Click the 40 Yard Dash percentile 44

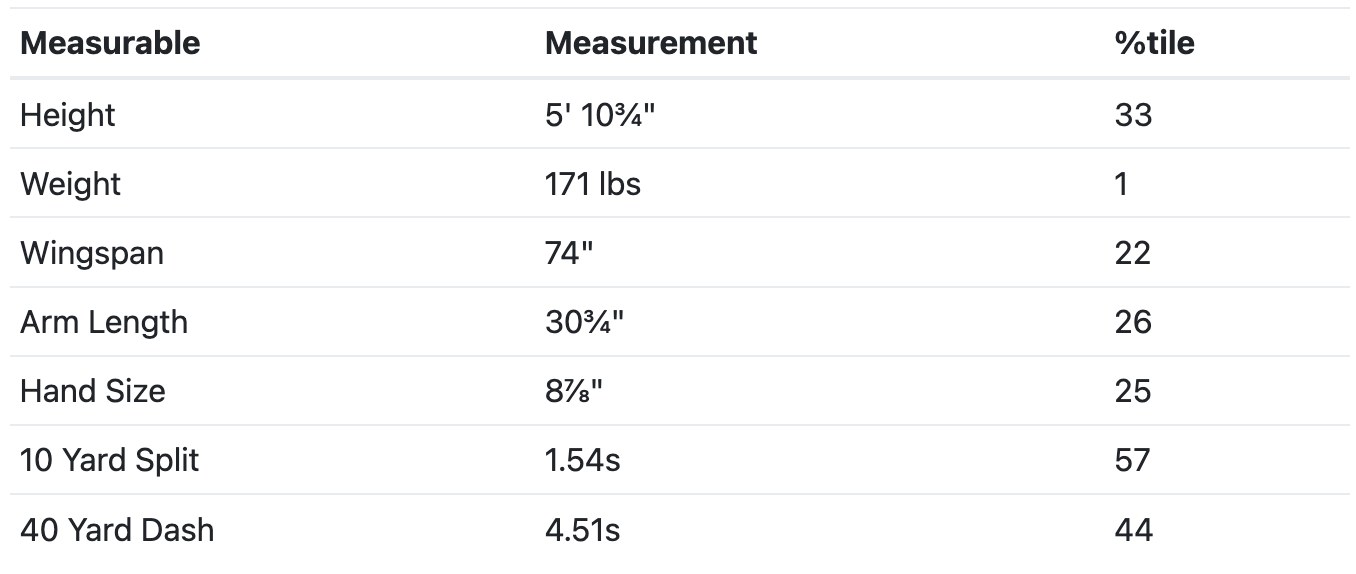pos(1134,529)
